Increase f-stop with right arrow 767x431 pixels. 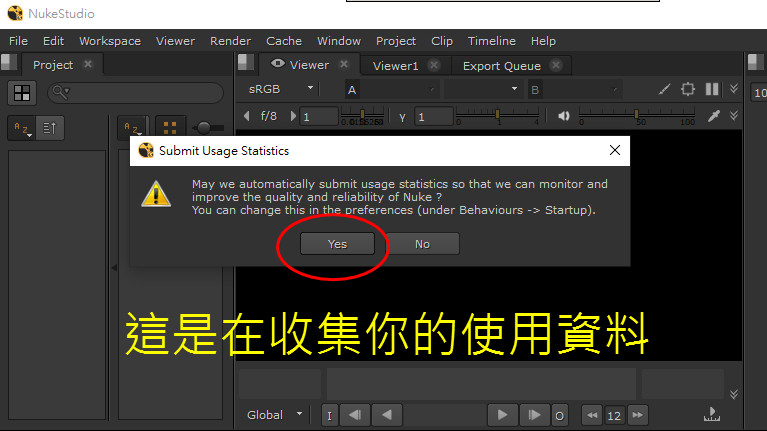[x=293, y=116]
